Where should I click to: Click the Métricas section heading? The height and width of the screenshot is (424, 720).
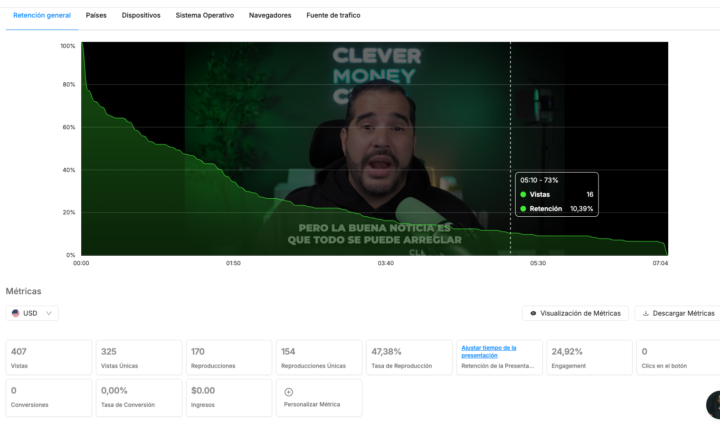[23, 291]
